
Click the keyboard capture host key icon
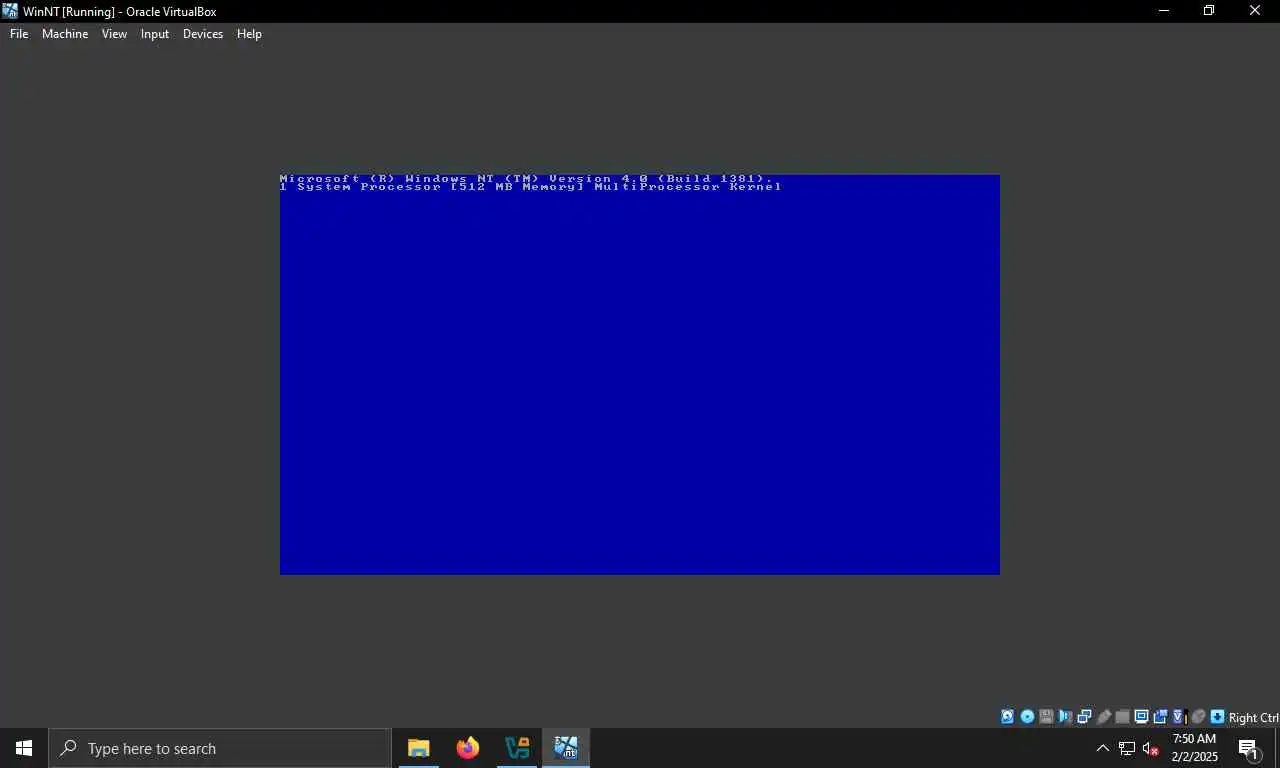1218,717
